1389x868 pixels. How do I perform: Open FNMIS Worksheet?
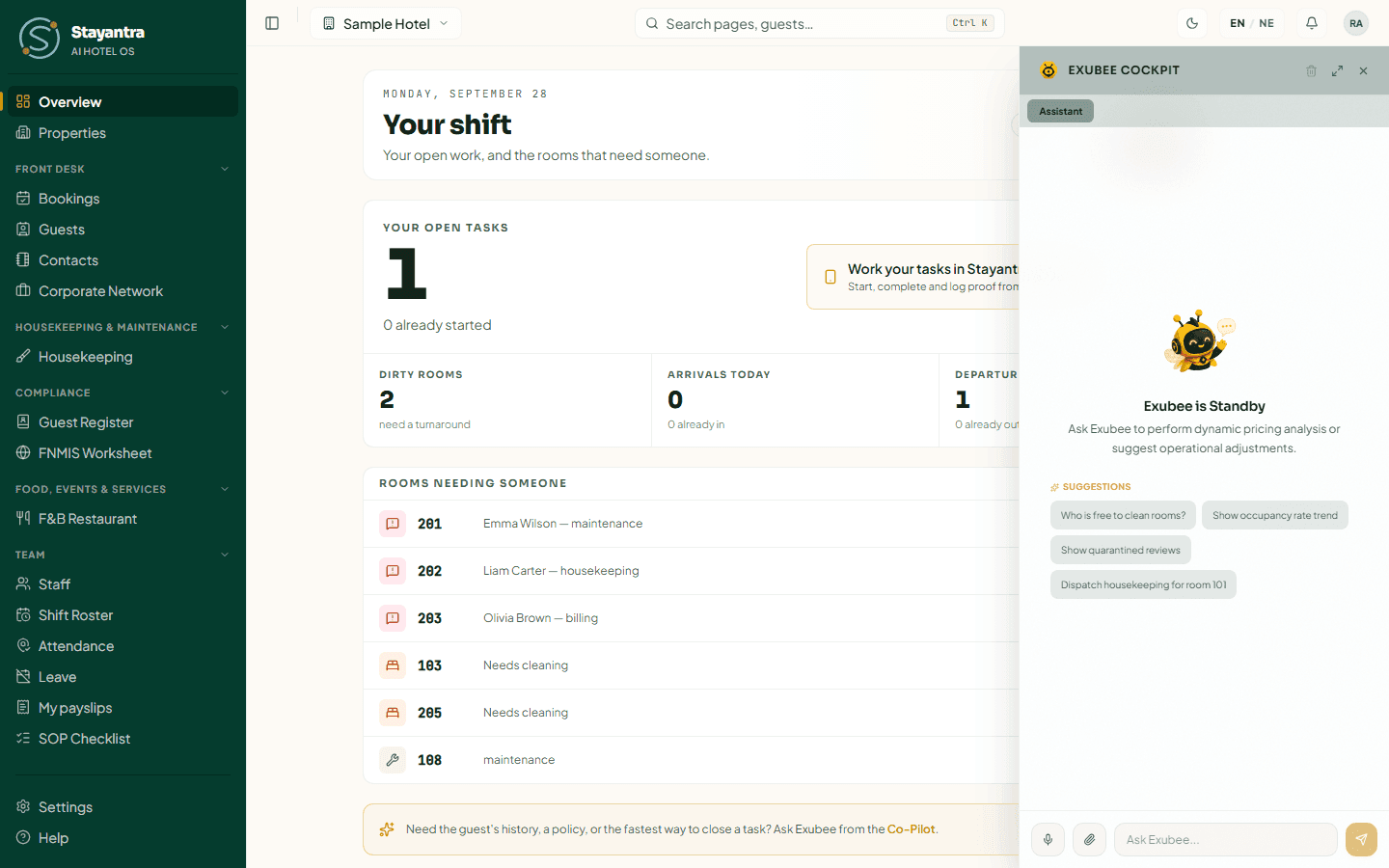[123, 453]
